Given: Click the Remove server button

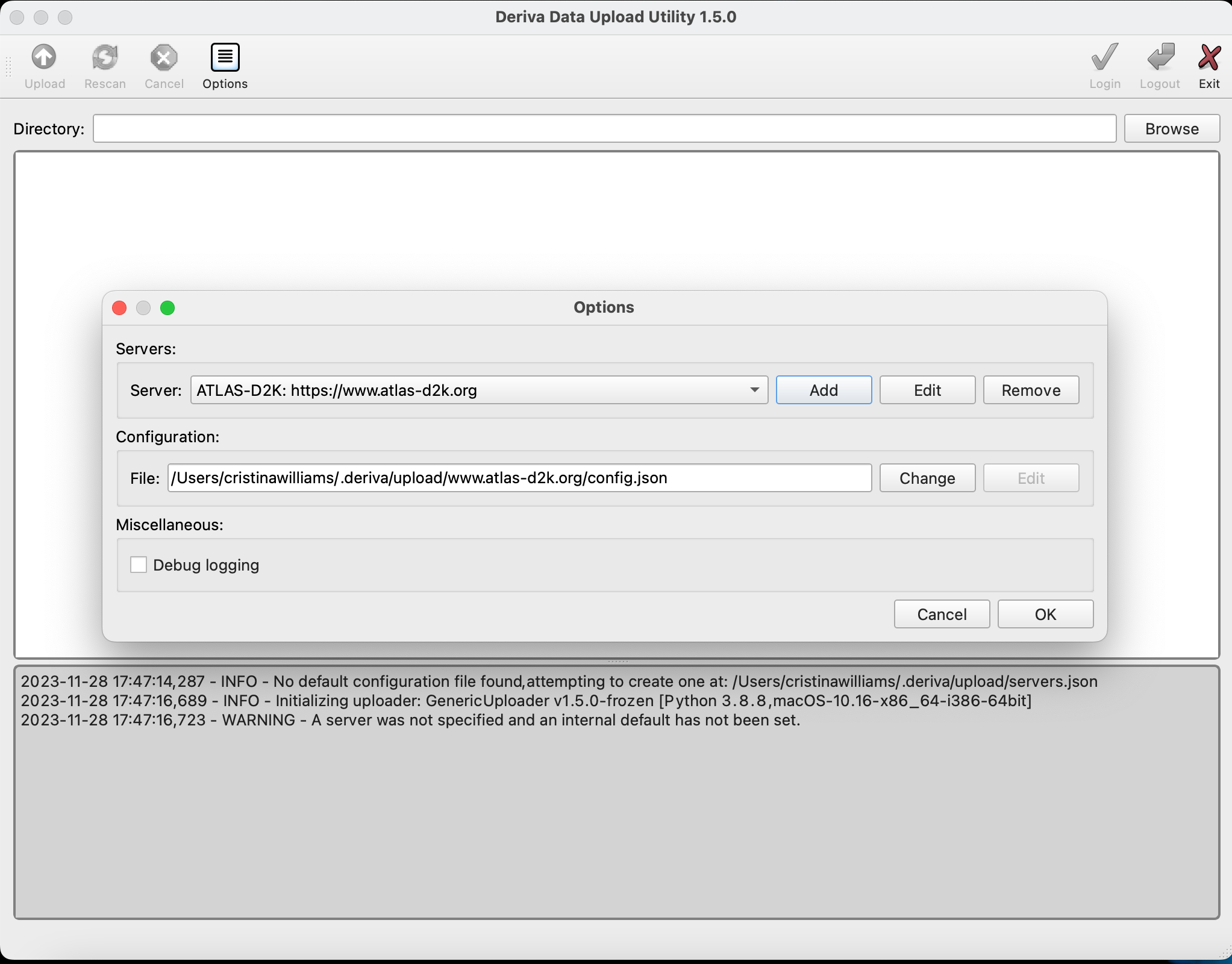Looking at the screenshot, I should pyautogui.click(x=1031, y=390).
